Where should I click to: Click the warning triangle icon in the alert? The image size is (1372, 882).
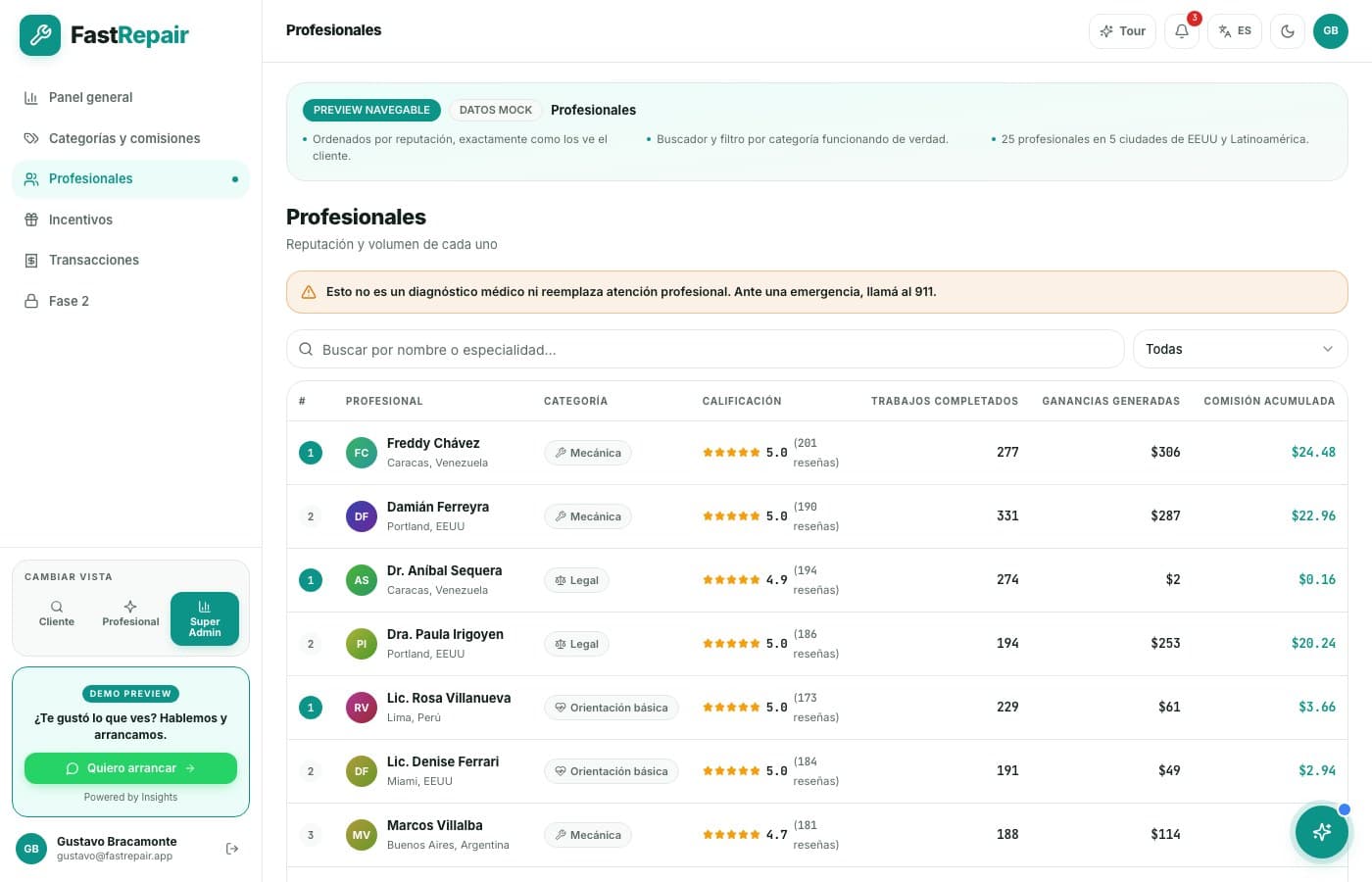click(309, 292)
